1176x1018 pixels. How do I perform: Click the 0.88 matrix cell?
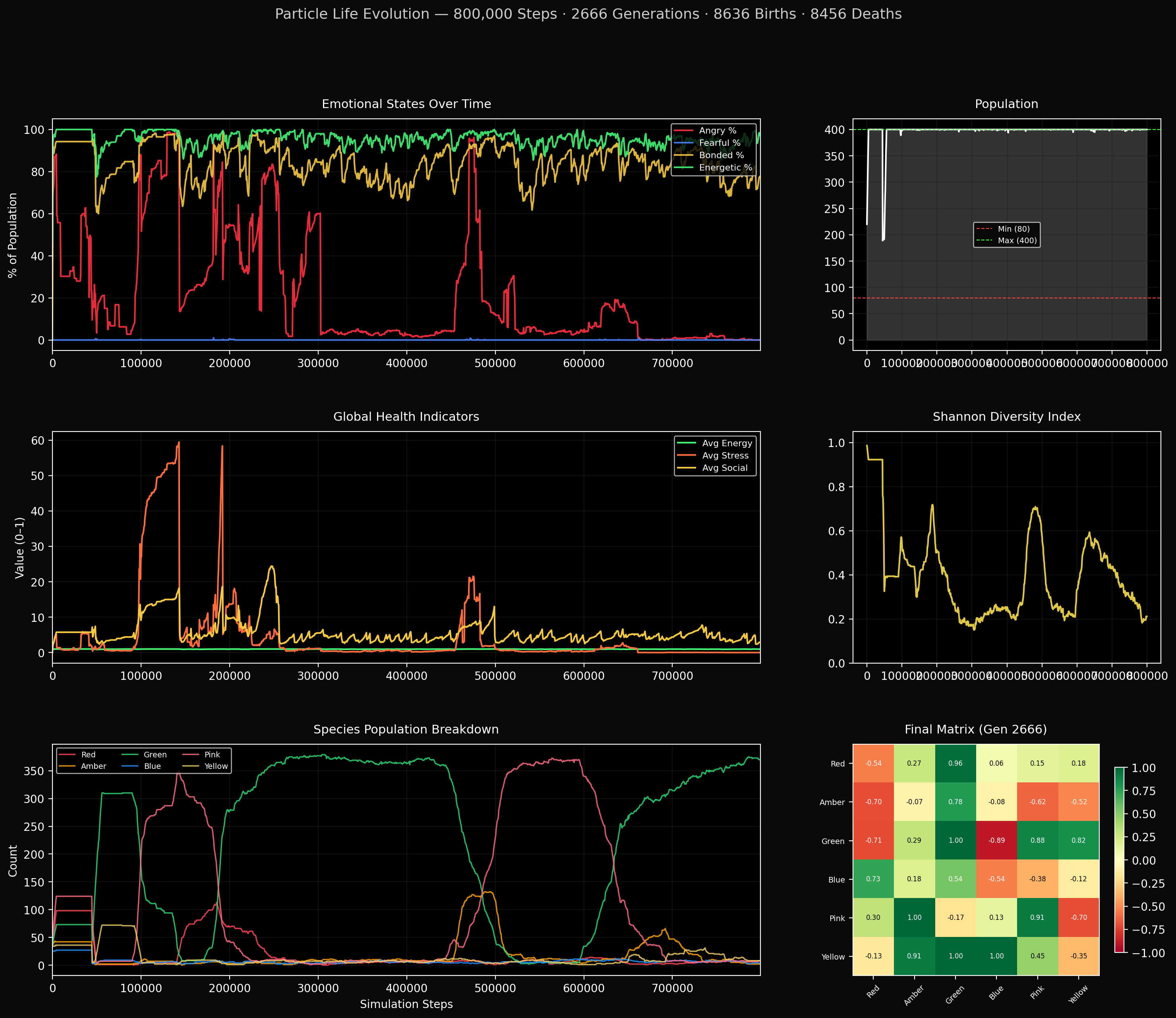coord(1037,840)
